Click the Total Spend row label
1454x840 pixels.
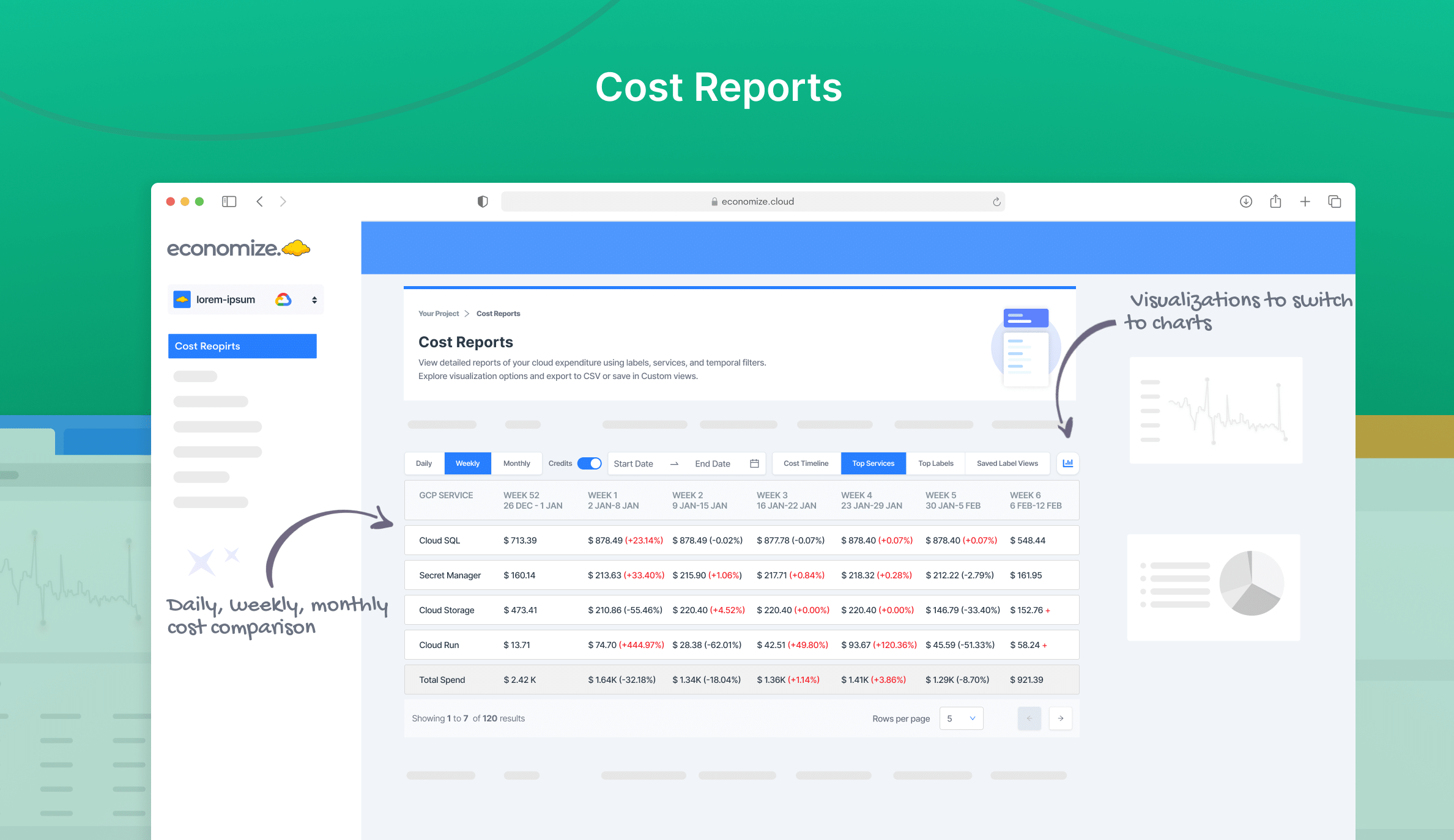click(x=442, y=680)
